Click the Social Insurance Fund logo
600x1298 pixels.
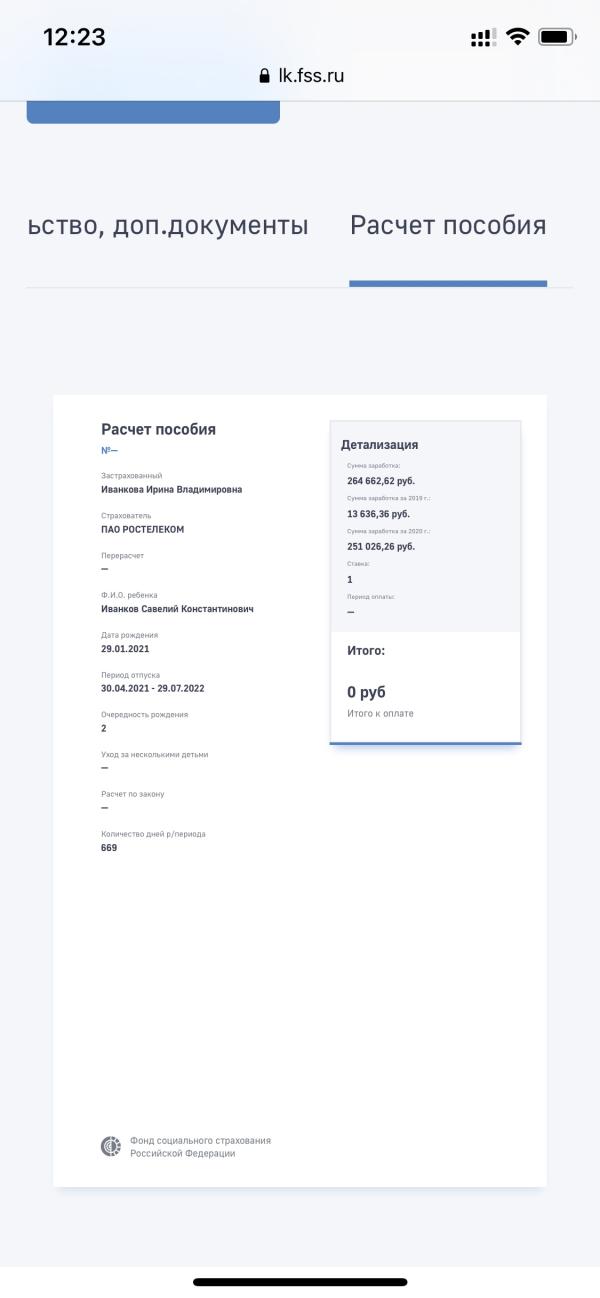click(x=111, y=1147)
